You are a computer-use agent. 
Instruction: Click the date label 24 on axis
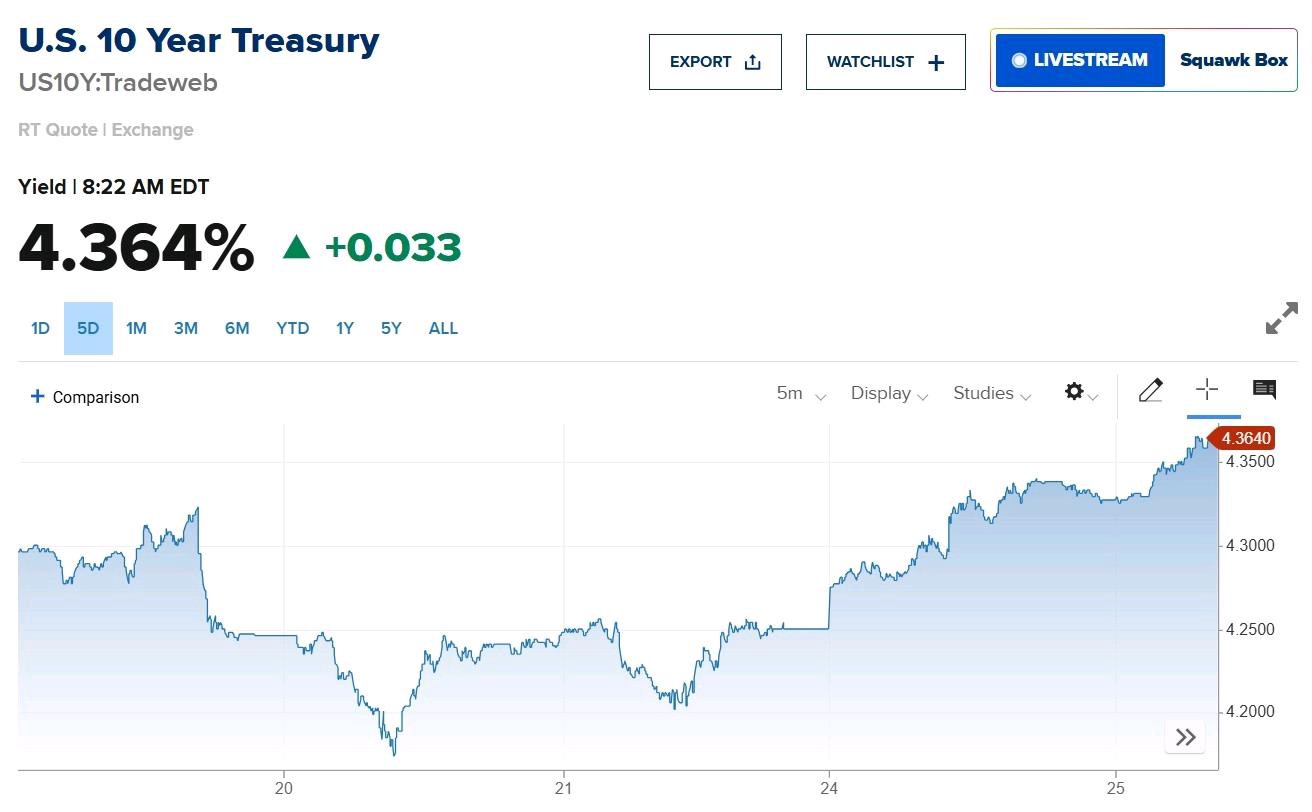point(829,788)
